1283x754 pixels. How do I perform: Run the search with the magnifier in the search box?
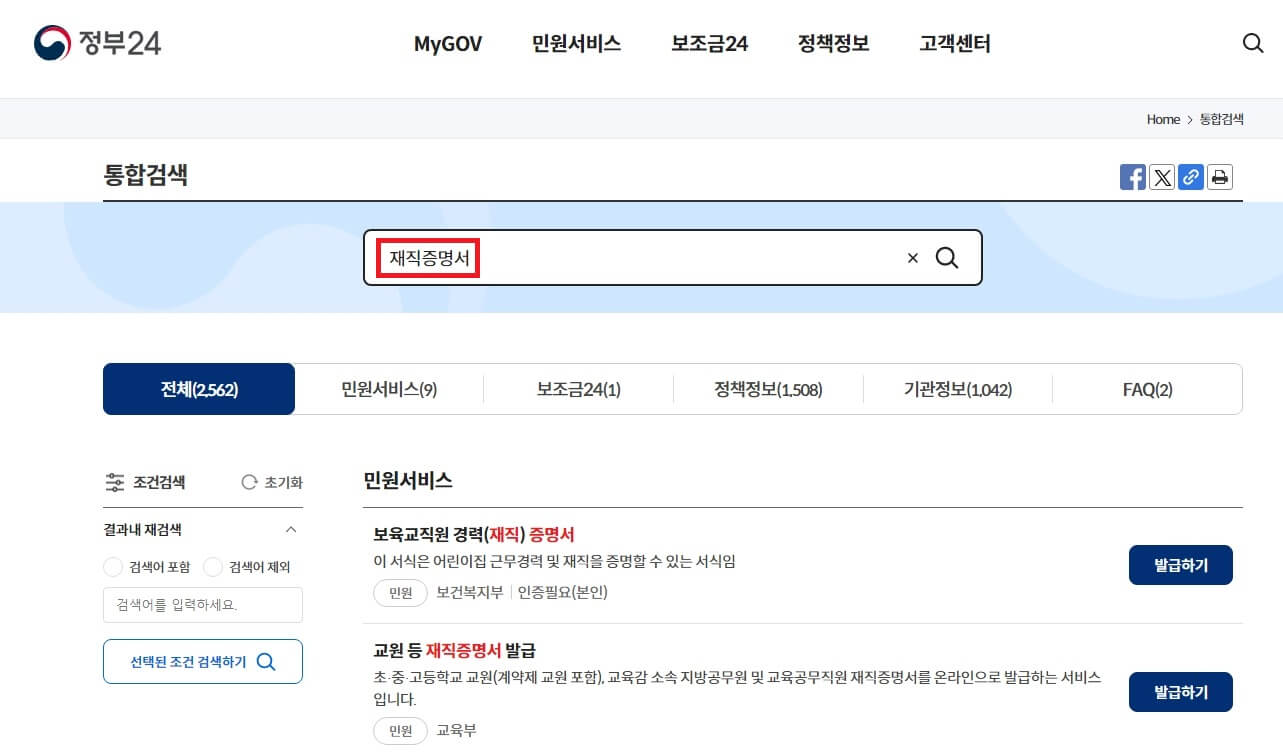[x=946, y=257]
